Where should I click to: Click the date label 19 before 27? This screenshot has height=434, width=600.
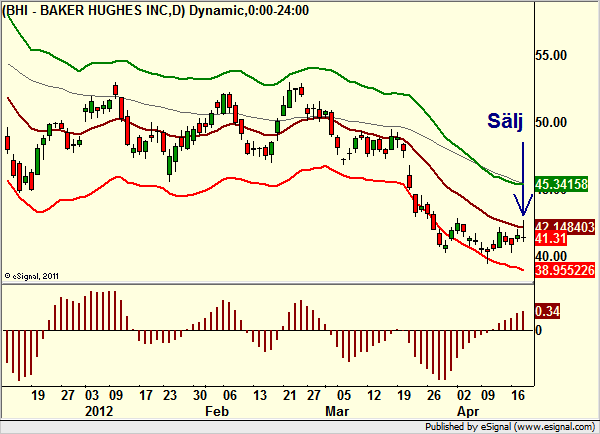pyautogui.click(x=38, y=395)
